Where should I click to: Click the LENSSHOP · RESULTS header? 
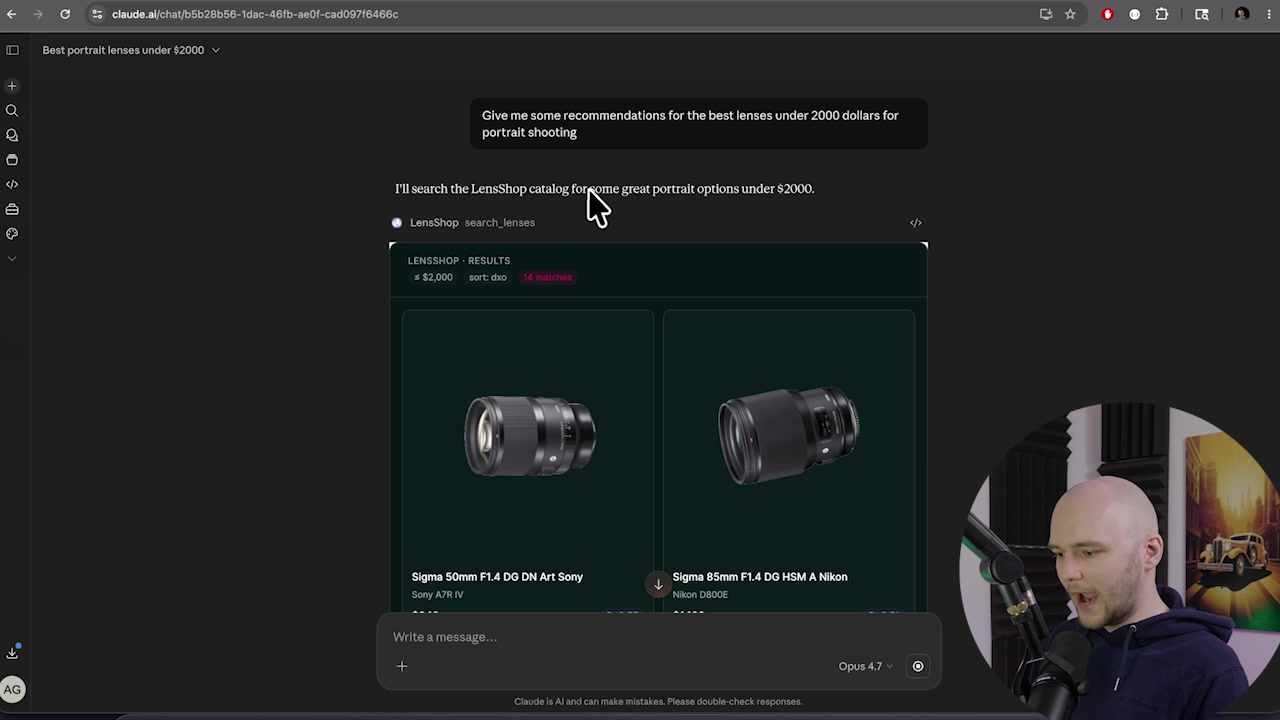[x=459, y=261]
